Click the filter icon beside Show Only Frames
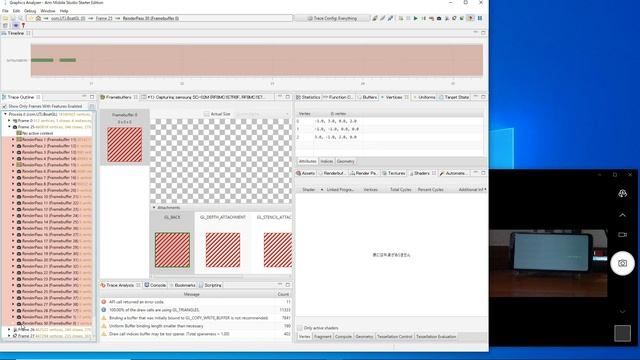 [x=92, y=106]
